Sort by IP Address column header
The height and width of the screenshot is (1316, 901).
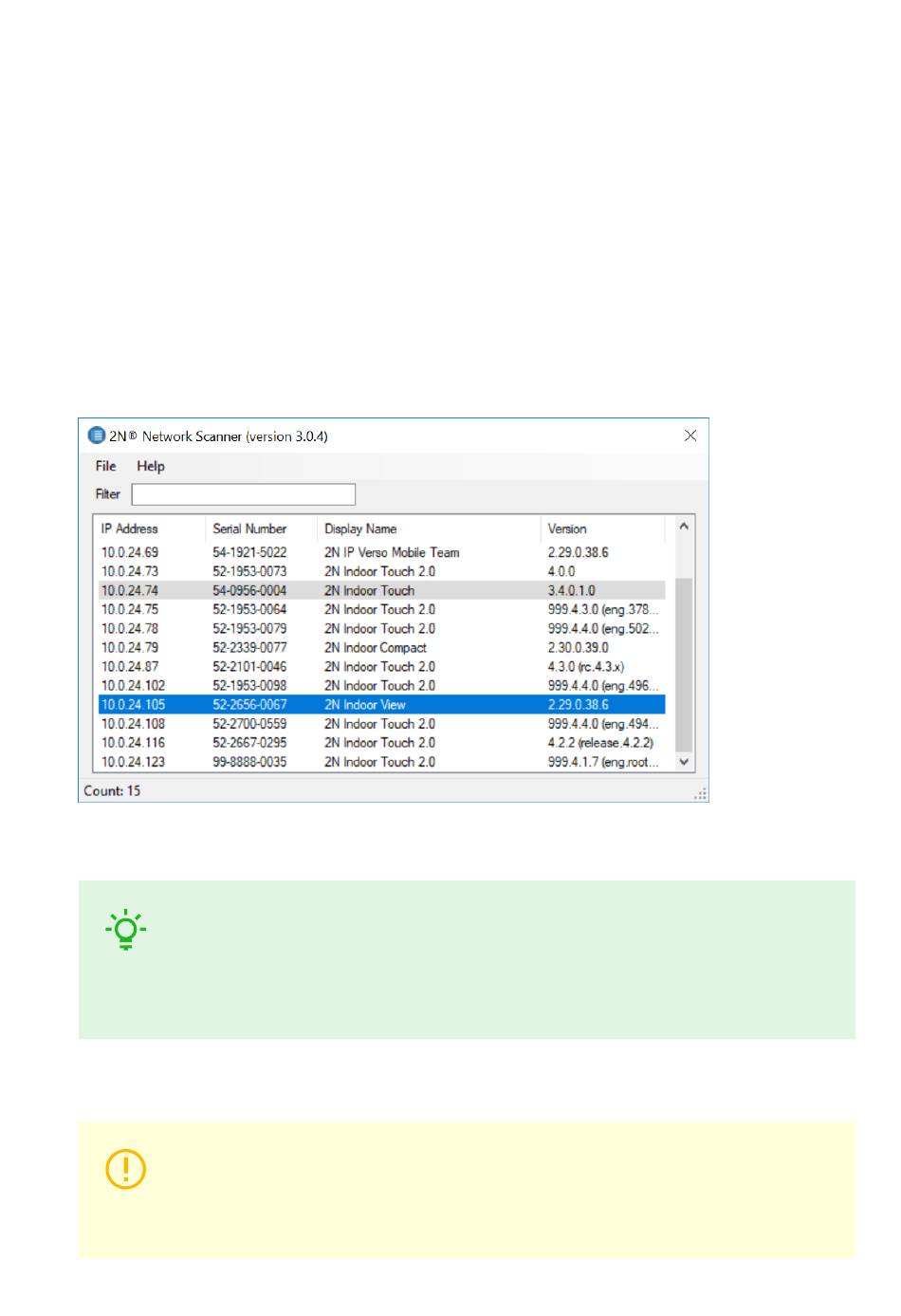pos(150,528)
